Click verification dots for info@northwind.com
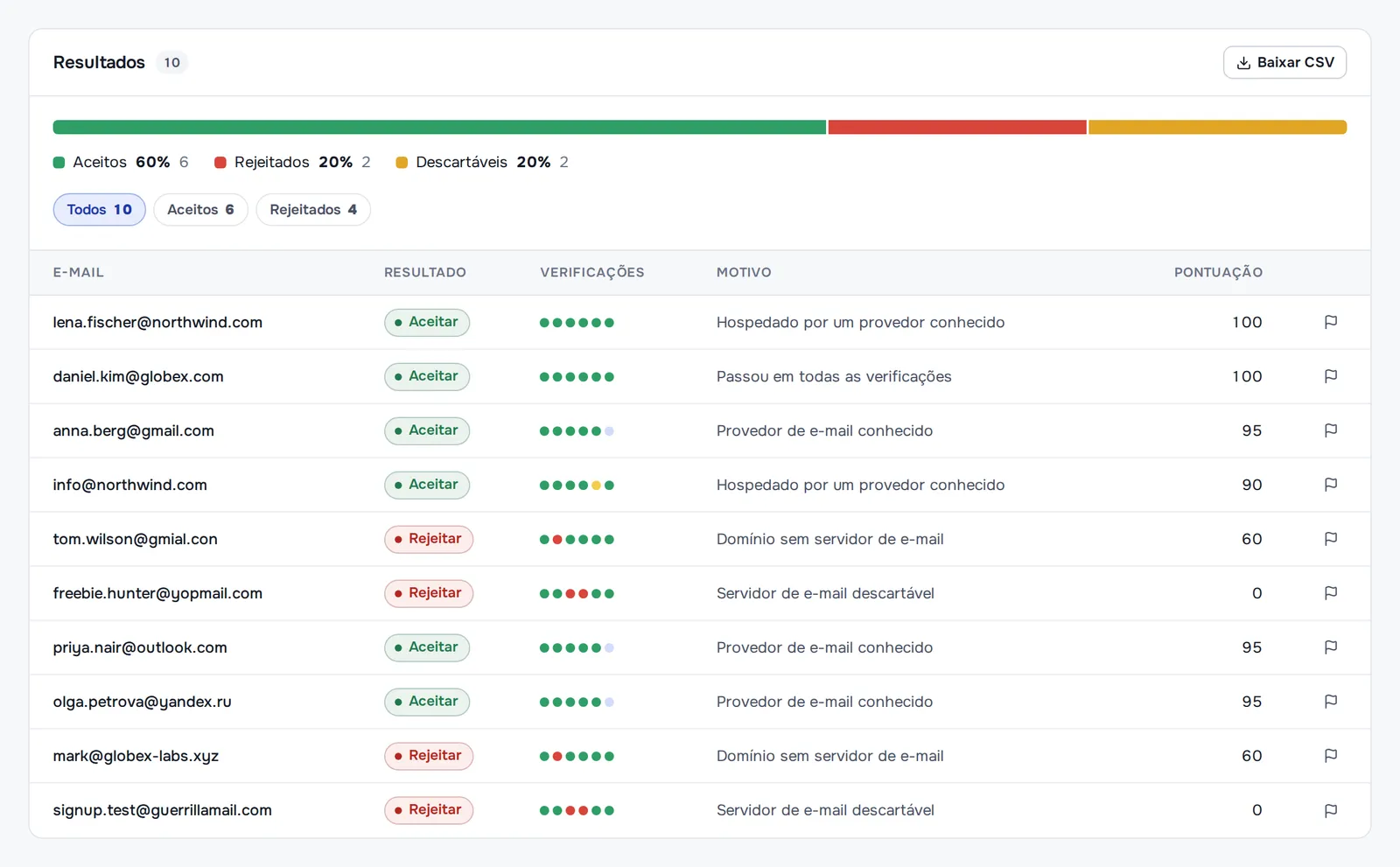Viewport: 1400px width, 867px height. click(577, 485)
